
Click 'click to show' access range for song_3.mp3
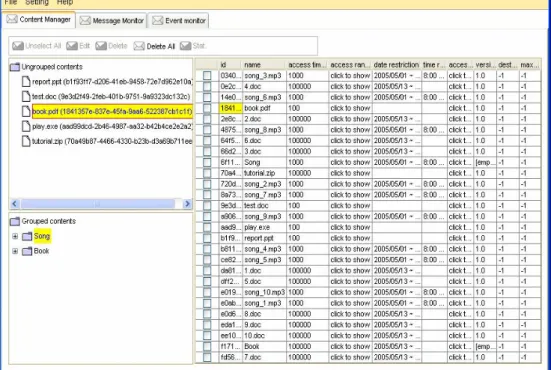click(x=350, y=76)
